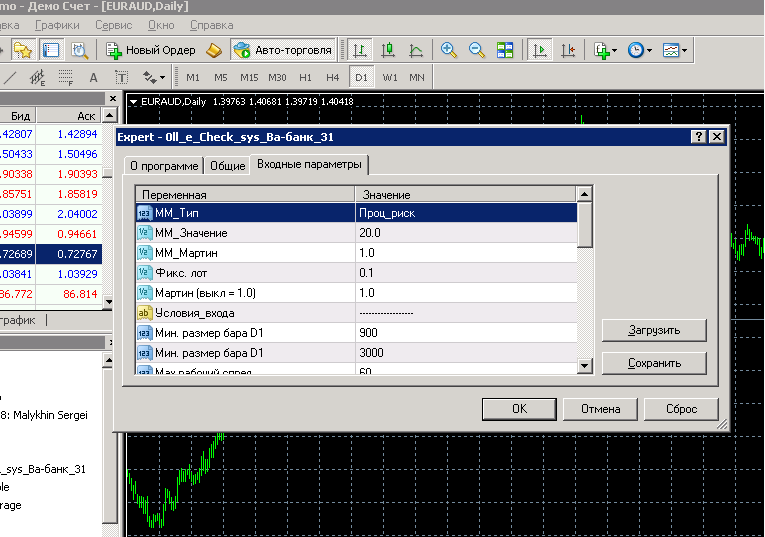The image size is (765, 537).
Task: Open the indicators list dropdown
Action: [605, 50]
